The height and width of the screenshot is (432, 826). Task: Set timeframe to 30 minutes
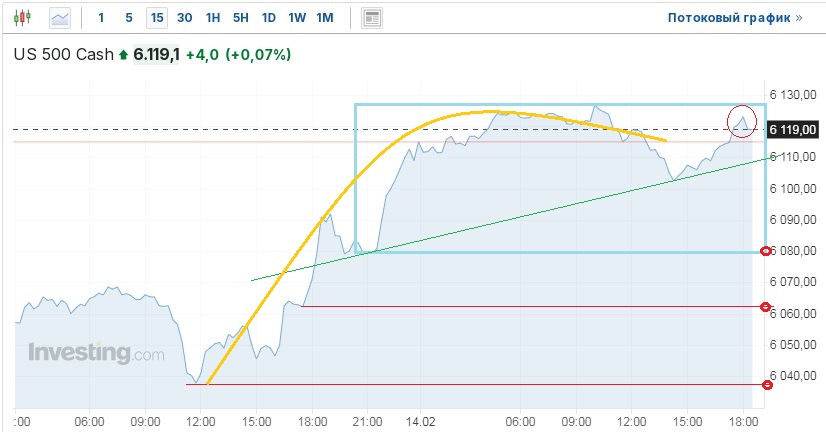(x=185, y=18)
